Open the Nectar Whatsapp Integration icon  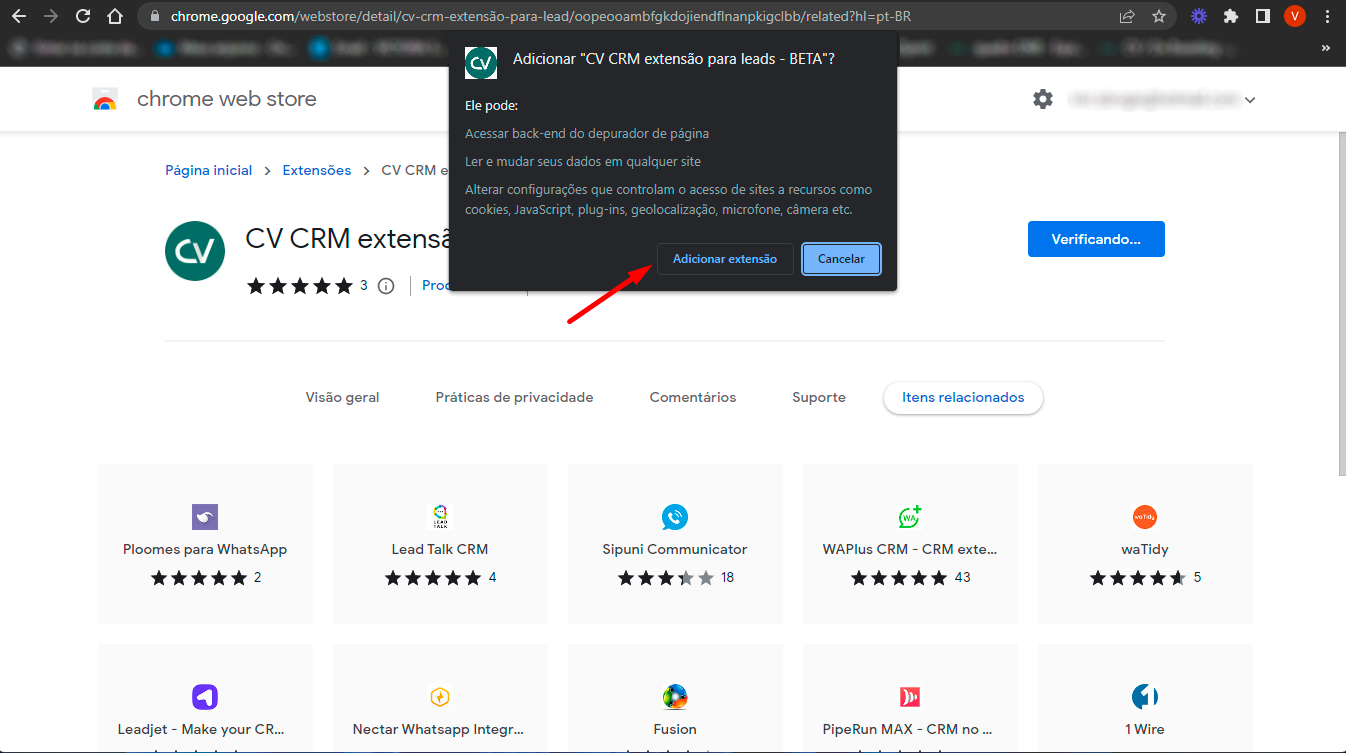[440, 697]
